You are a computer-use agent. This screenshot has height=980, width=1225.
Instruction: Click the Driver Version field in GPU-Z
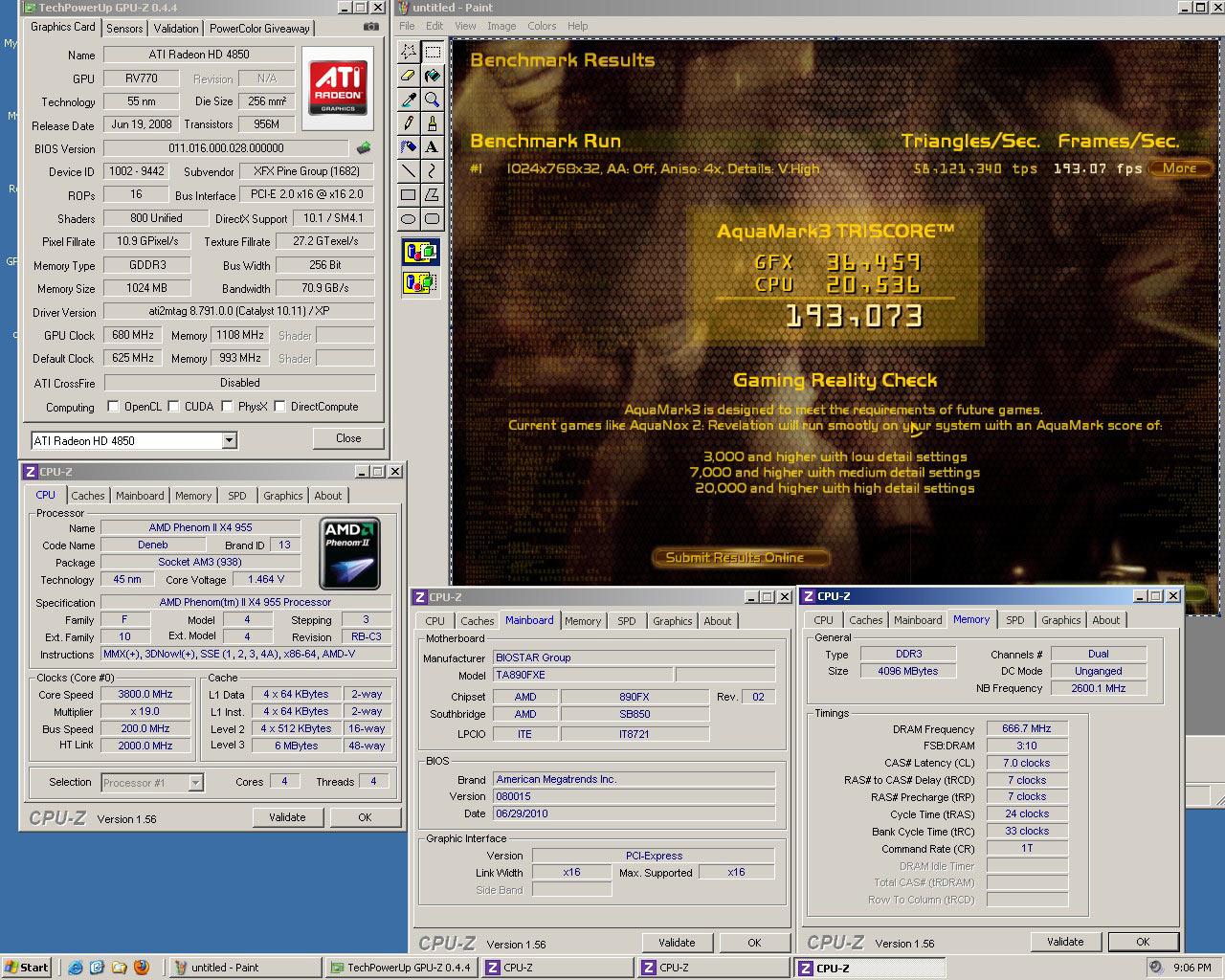(x=239, y=312)
